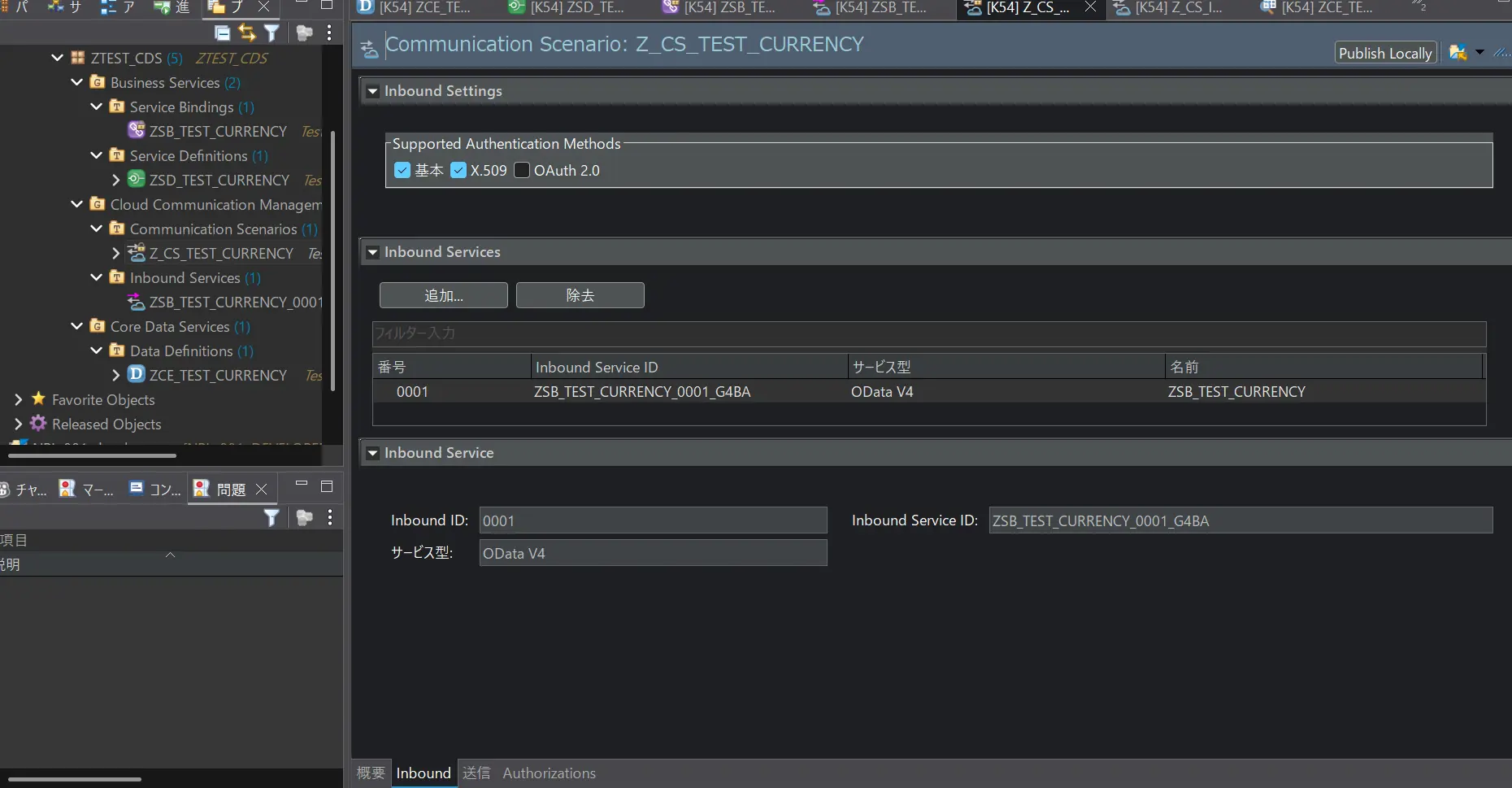Viewport: 1512px width, 788px height.
Task: Expand the Favorite Objects node
Action: 18,399
